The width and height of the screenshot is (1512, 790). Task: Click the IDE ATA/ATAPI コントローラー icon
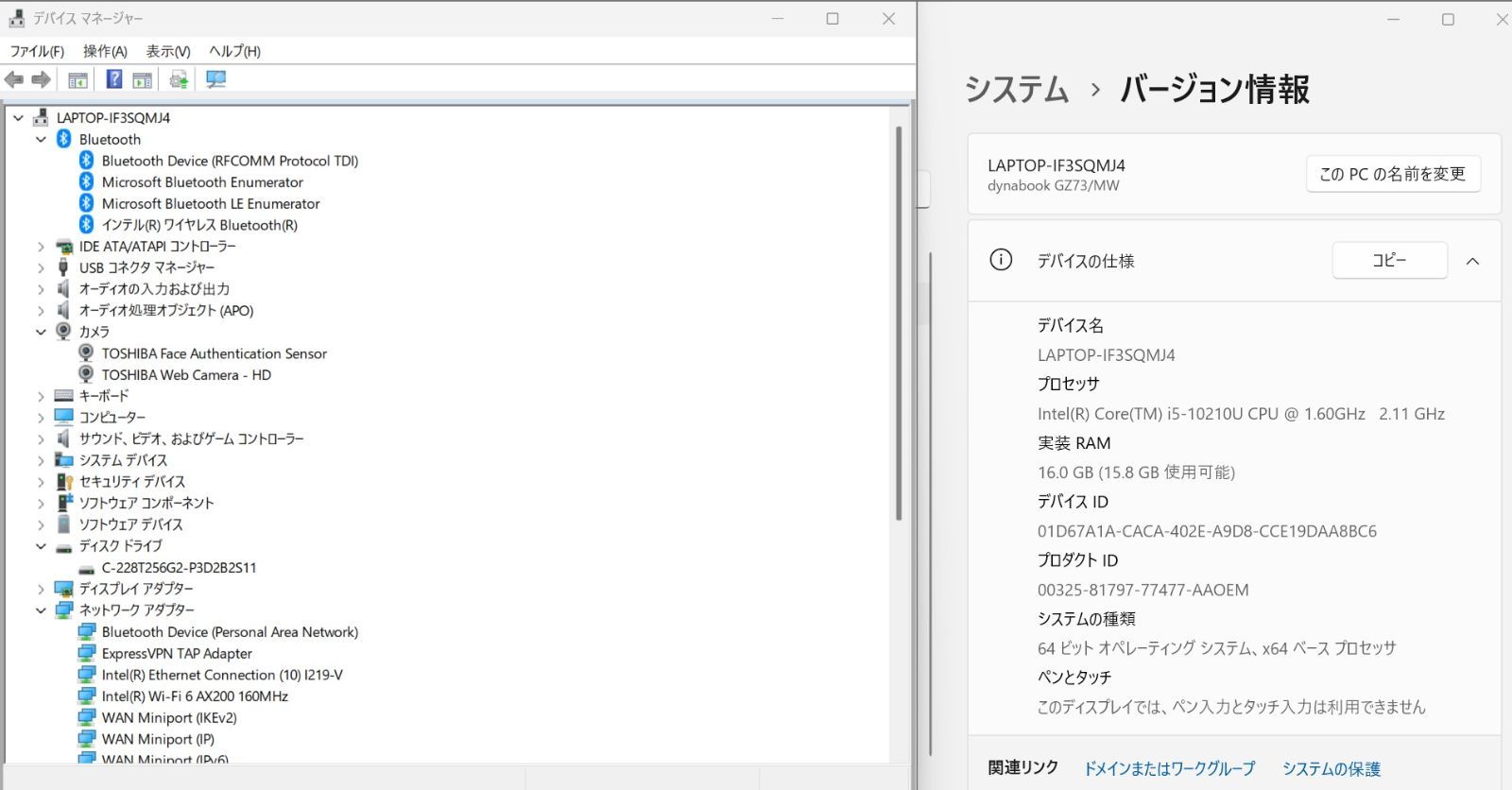(x=63, y=247)
